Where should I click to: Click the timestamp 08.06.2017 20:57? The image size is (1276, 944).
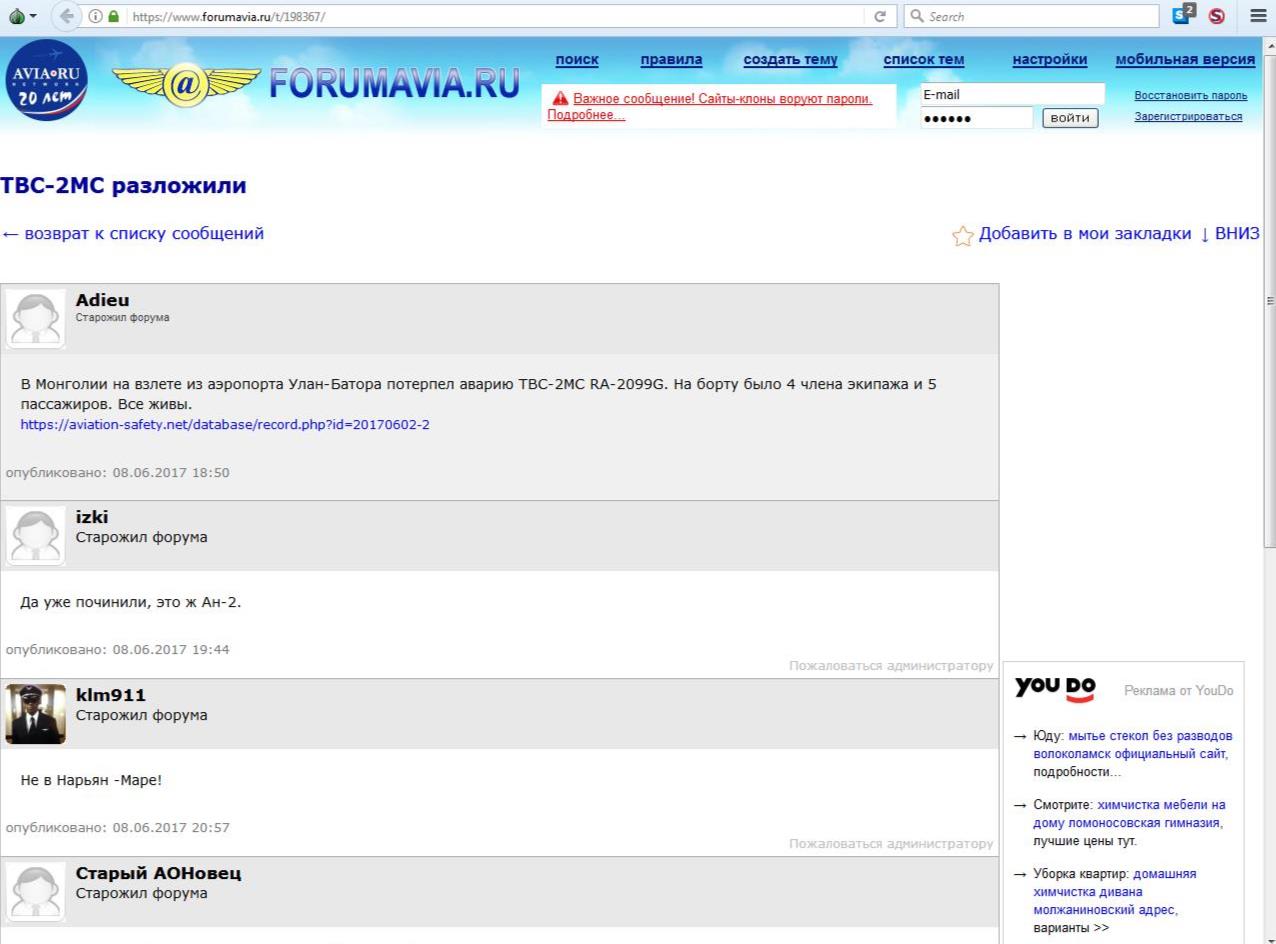[171, 828]
